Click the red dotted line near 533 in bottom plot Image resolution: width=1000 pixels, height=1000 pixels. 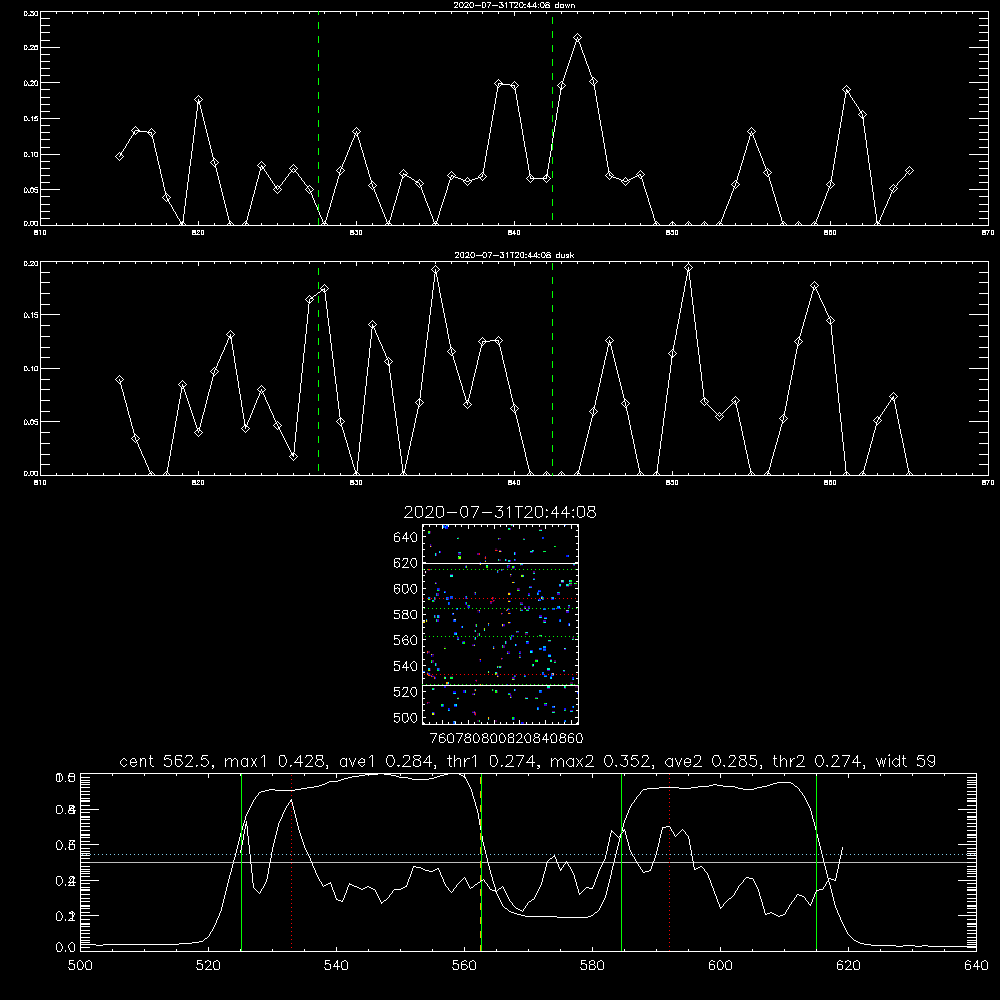291,862
